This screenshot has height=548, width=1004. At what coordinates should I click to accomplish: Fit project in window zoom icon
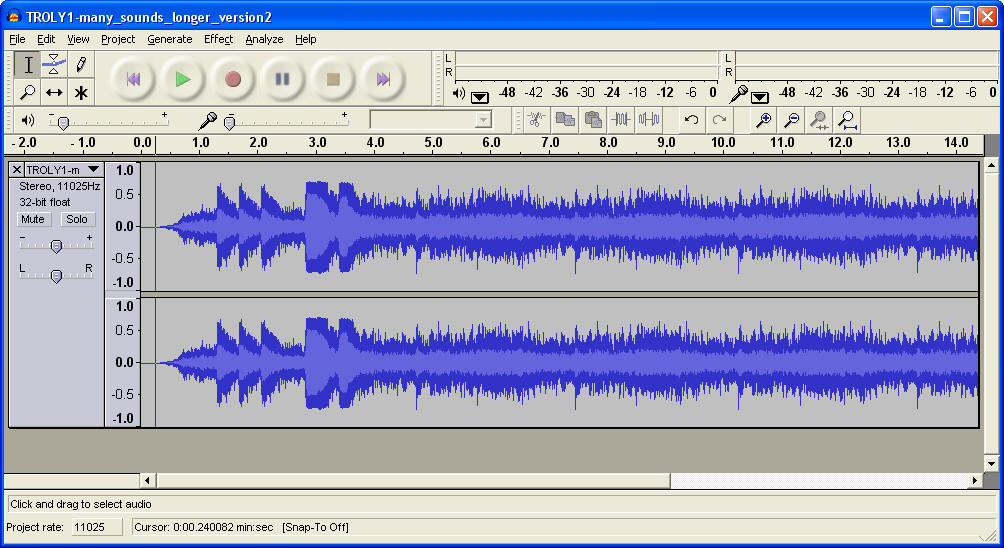pyautogui.click(x=847, y=120)
